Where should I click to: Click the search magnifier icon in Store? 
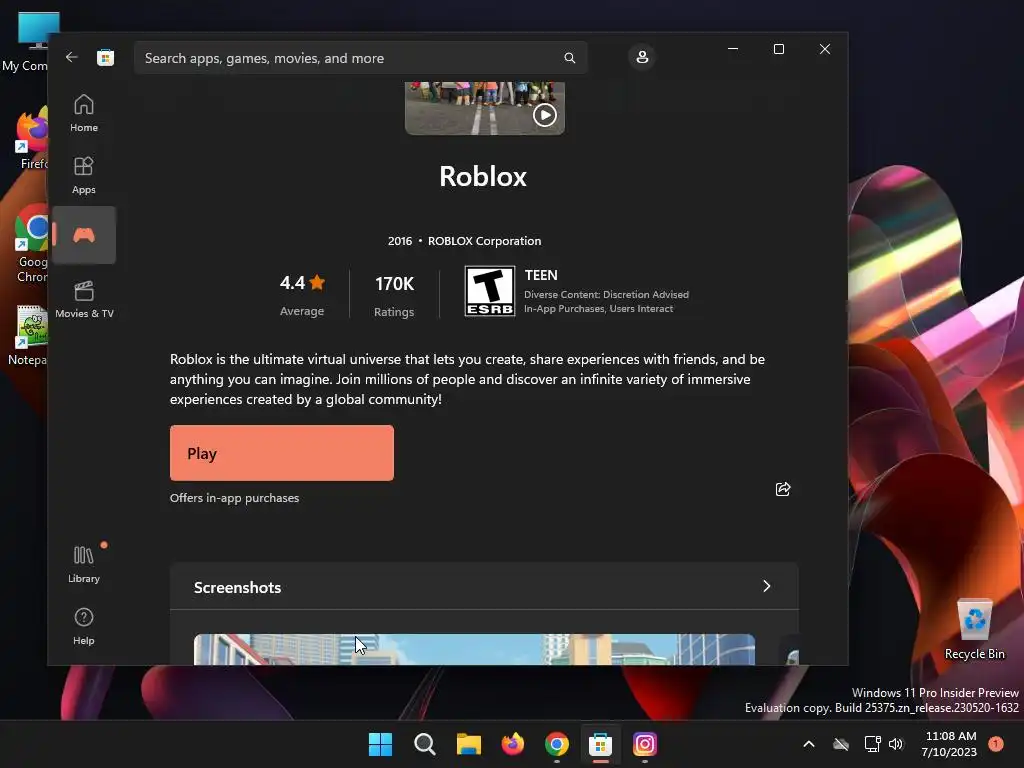(569, 58)
